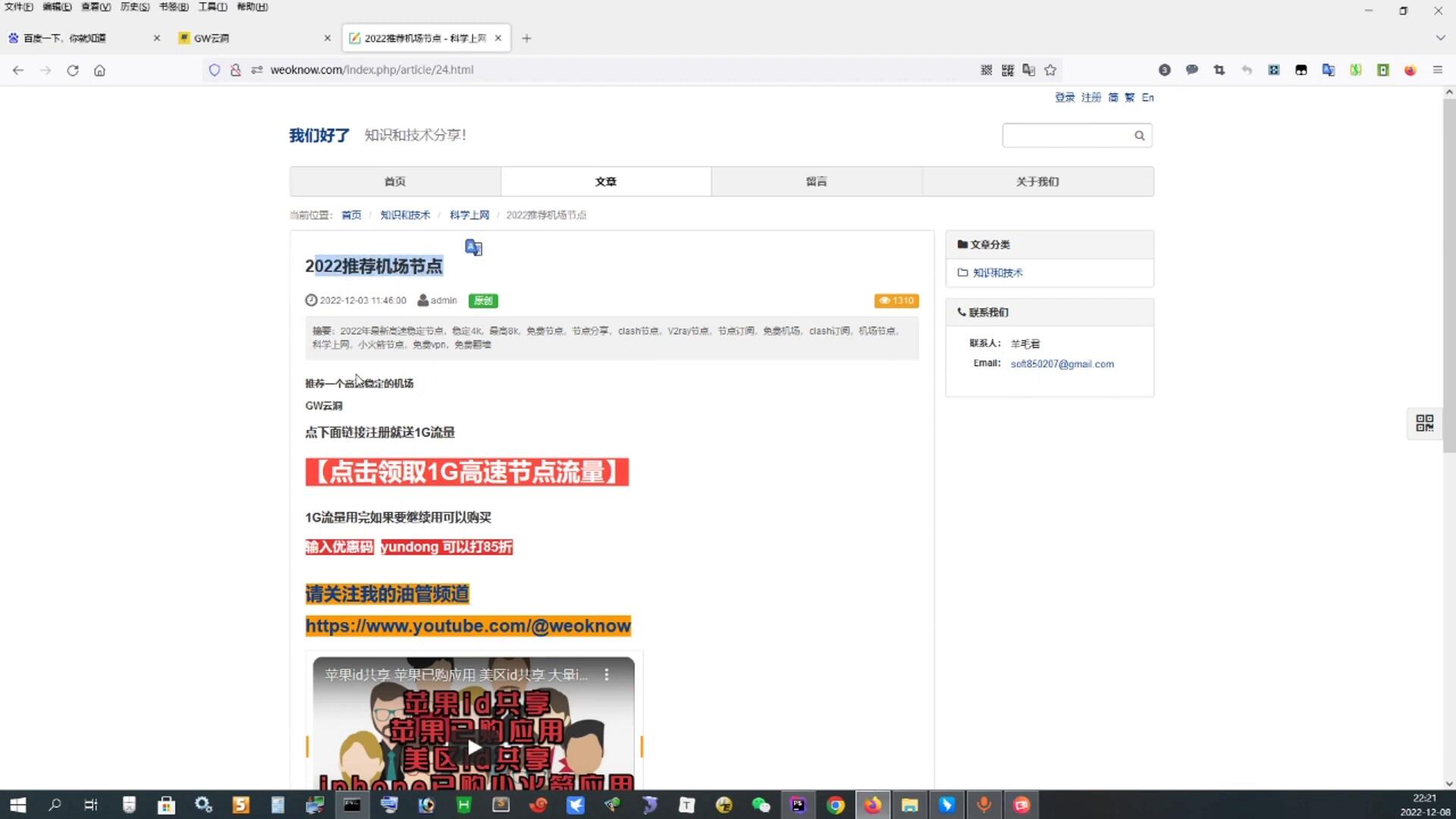This screenshot has width=1456, height=819.
Task: Click the 知识和技术 category in sidebar
Action: coord(997,273)
